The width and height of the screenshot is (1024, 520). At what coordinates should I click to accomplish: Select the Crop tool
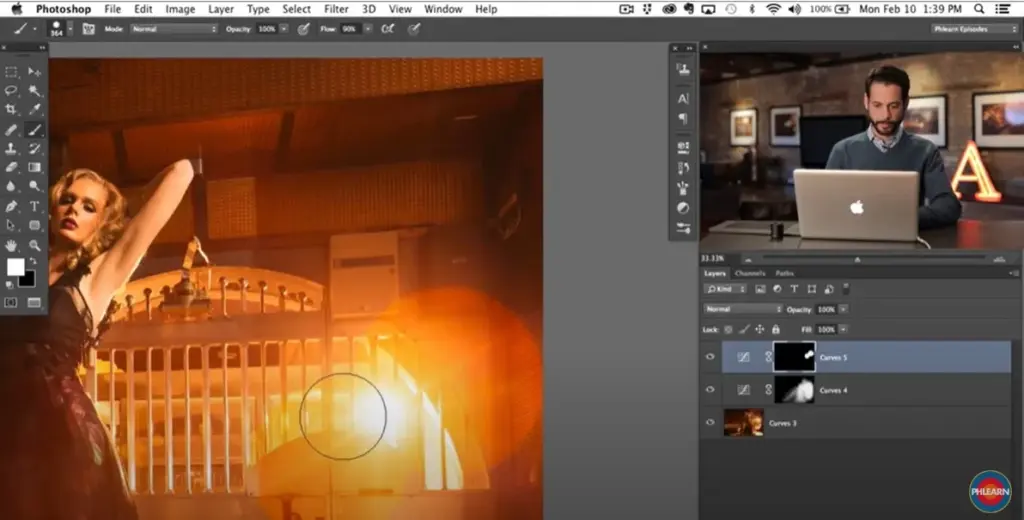point(12,109)
